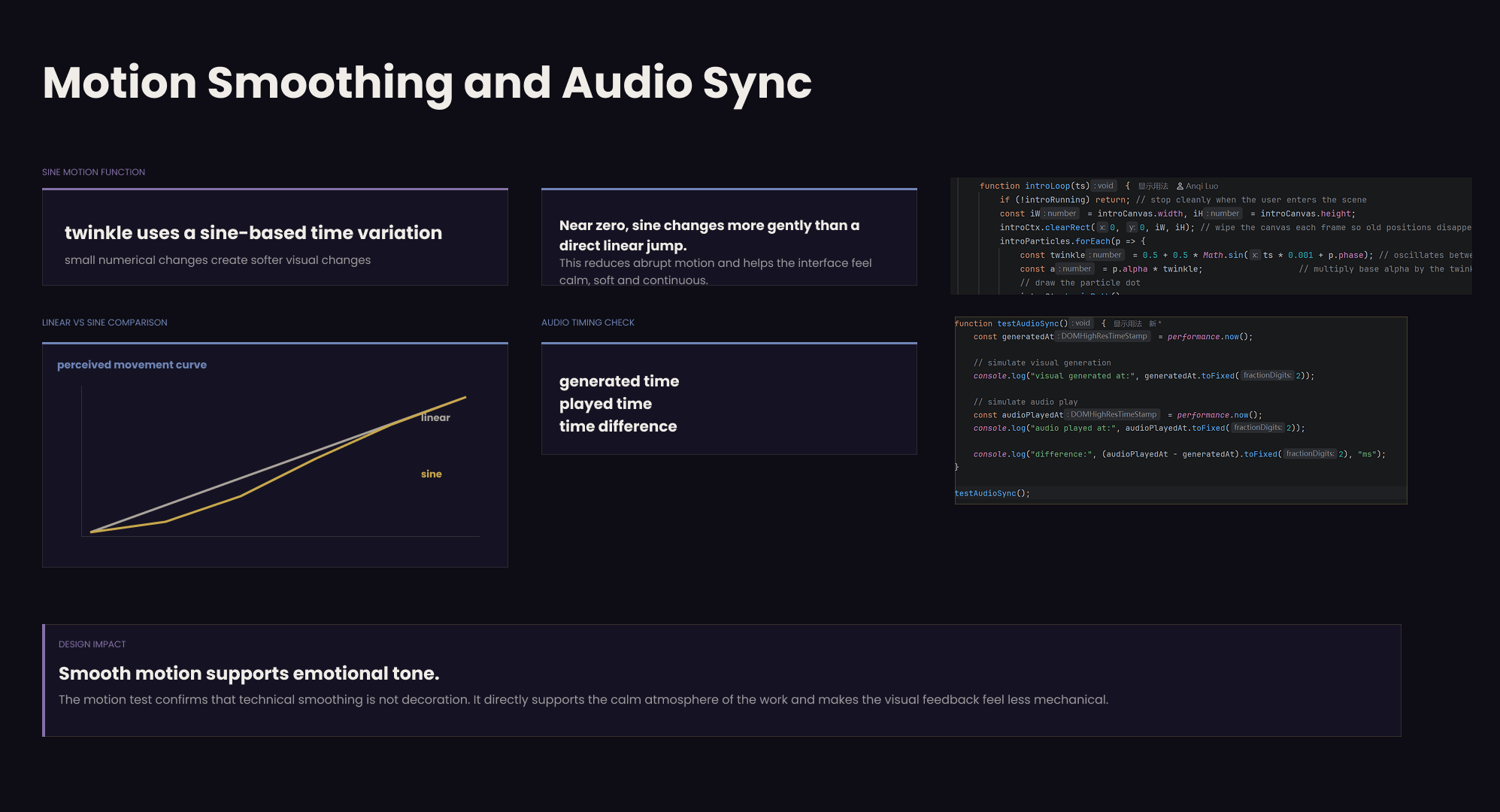
Task: Click the linear legend label in chart
Action: pyautogui.click(x=435, y=417)
